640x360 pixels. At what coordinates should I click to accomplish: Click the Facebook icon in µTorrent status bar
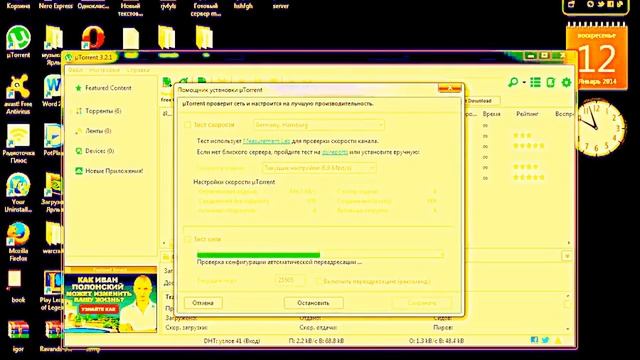coord(534,340)
